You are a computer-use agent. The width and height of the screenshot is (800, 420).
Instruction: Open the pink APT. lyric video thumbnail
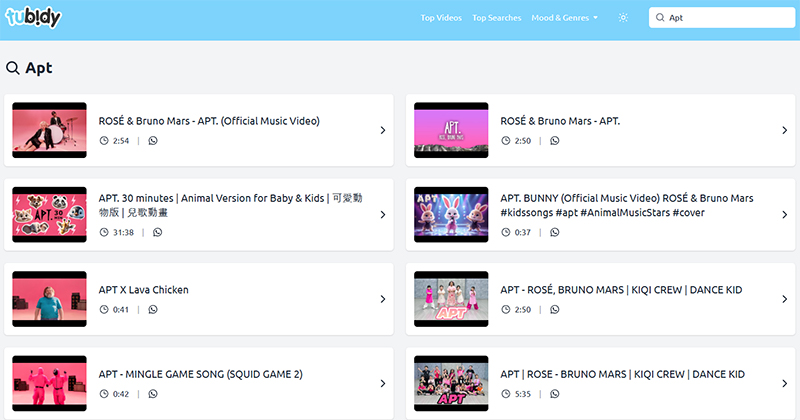(x=451, y=130)
